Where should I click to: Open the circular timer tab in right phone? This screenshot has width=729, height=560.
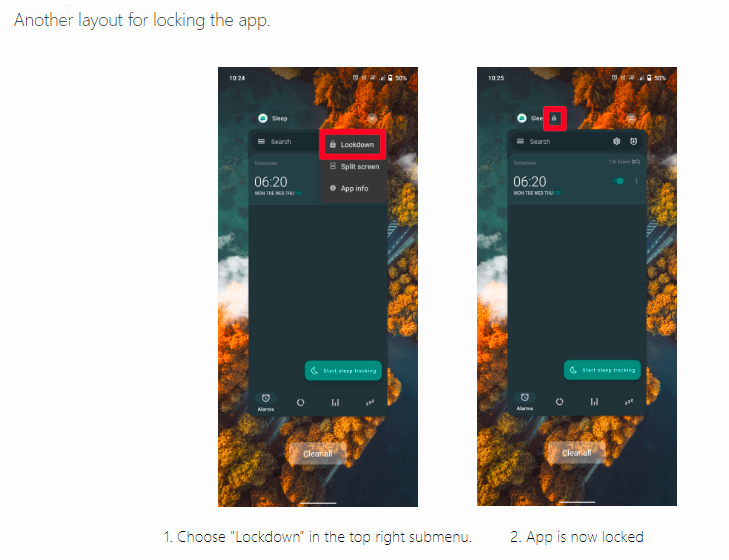pos(559,401)
